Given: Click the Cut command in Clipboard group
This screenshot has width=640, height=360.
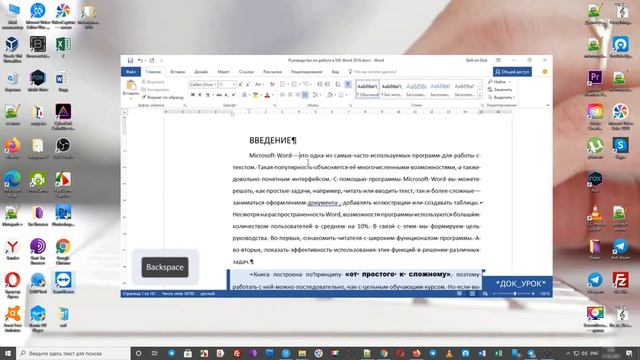Looking at the screenshot, I should click(153, 82).
